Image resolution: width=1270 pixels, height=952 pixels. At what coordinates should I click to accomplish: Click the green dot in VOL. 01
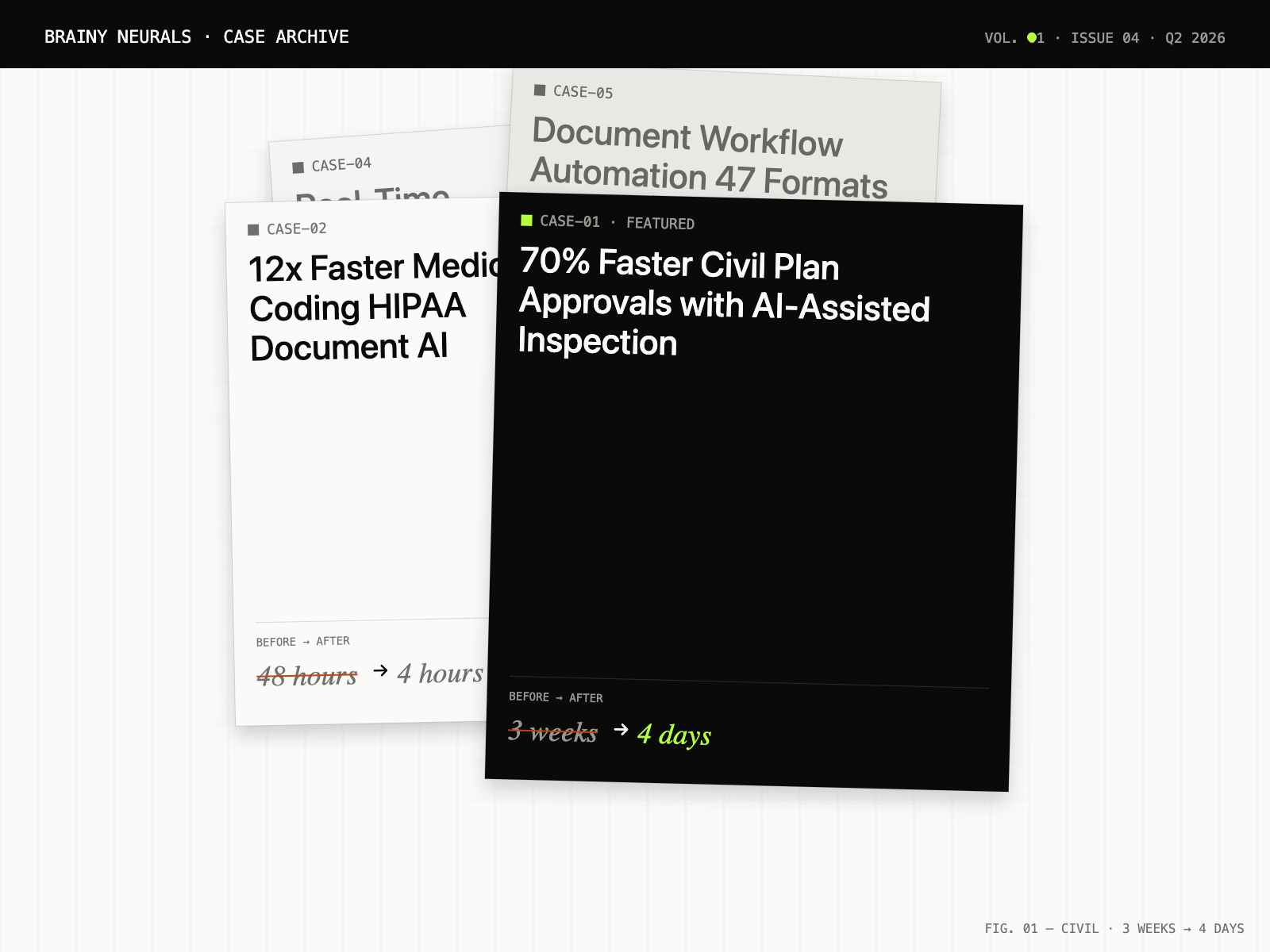pyautogui.click(x=1032, y=37)
